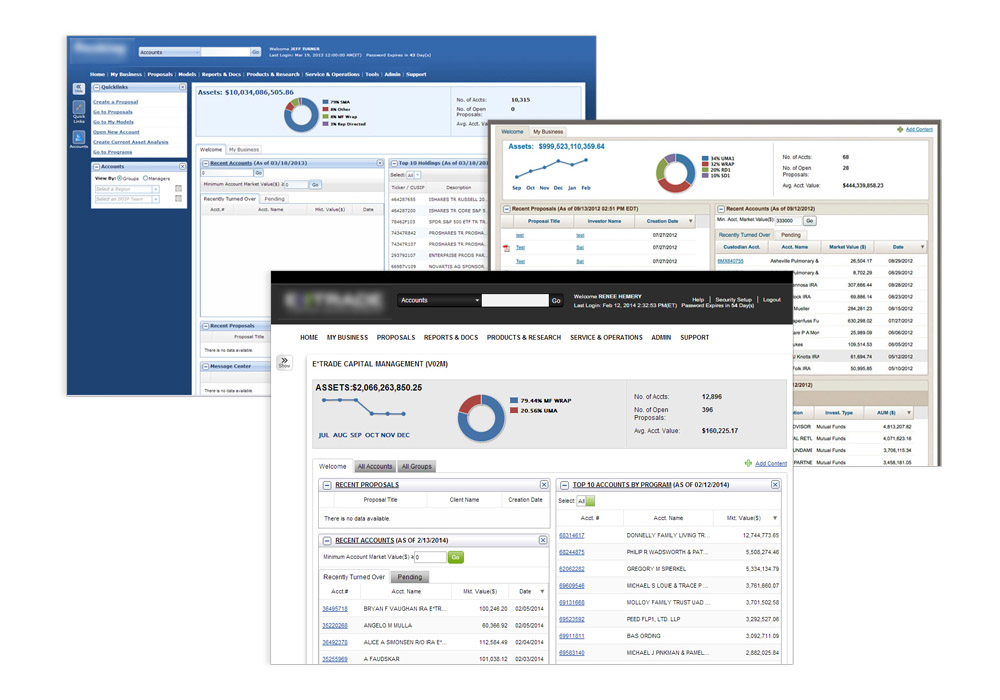Click the green plus icon beside E*TRADE Add Content
The image size is (1000, 700).
pos(748,463)
